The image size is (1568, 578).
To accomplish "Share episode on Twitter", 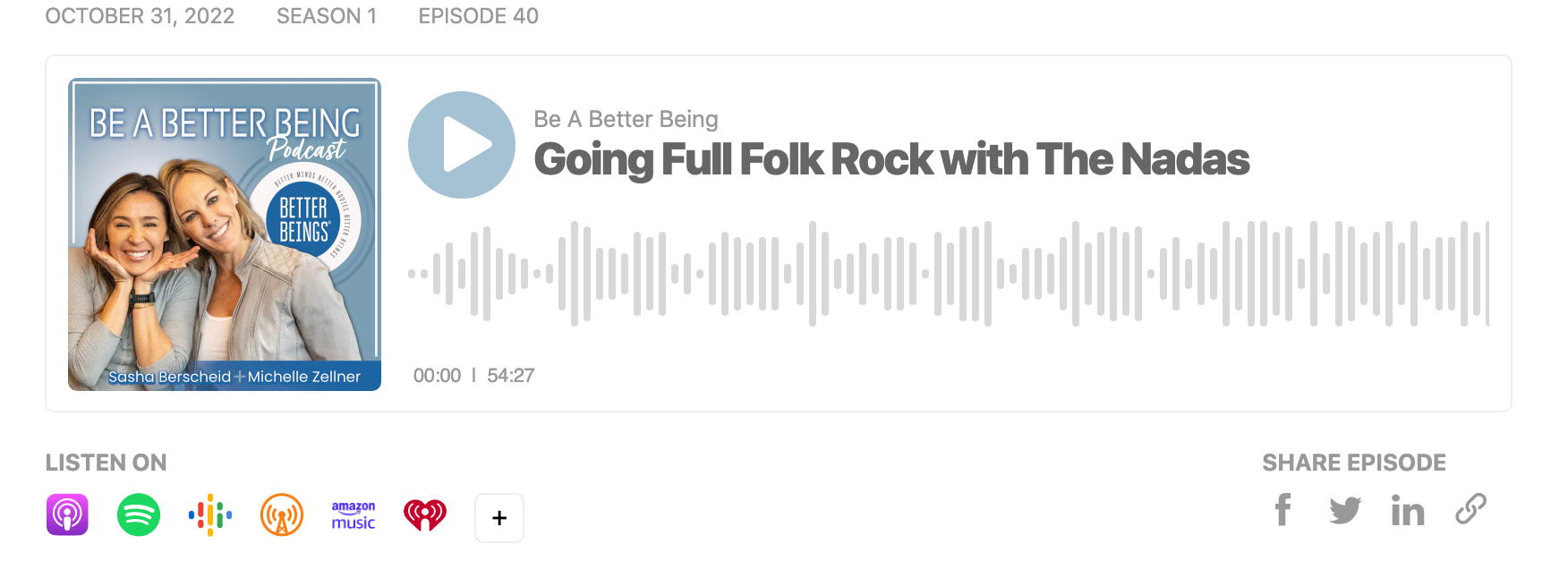I will point(1345,510).
